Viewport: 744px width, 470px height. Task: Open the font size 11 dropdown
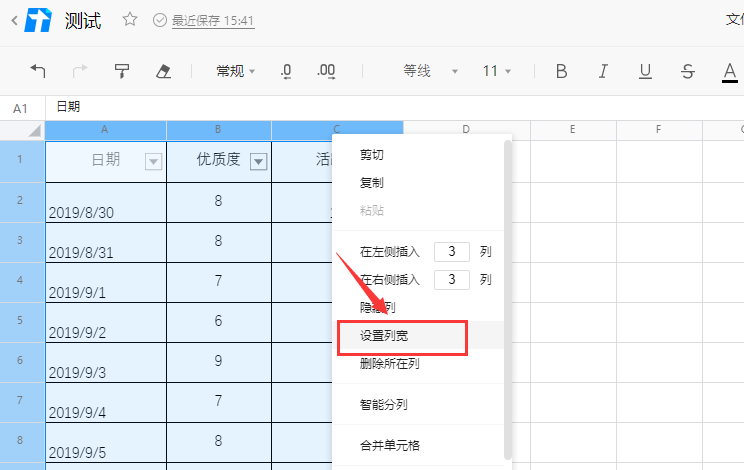(x=496, y=71)
